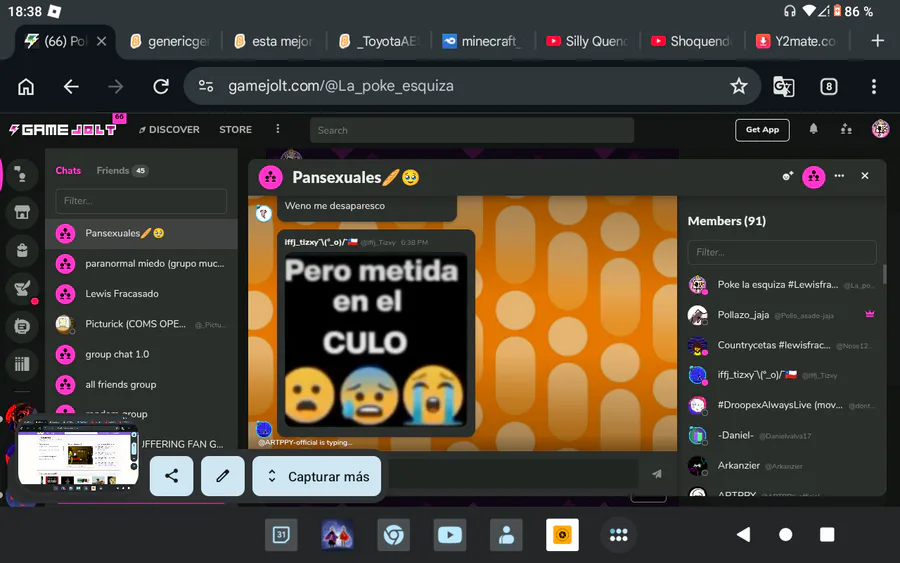Open Chrome three-dot overflow menu
The height and width of the screenshot is (563, 900).
(874, 87)
